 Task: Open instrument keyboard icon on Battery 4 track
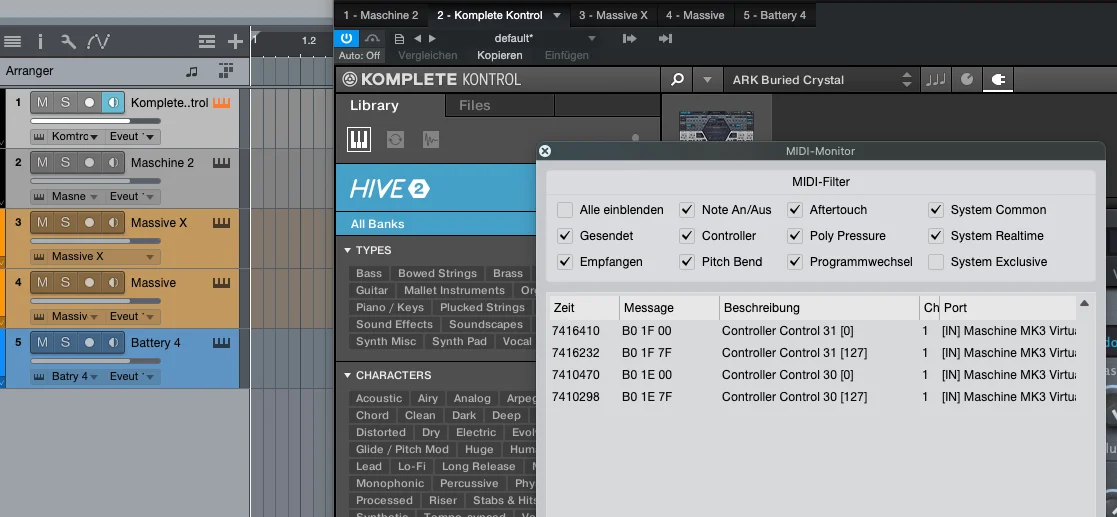(222, 343)
